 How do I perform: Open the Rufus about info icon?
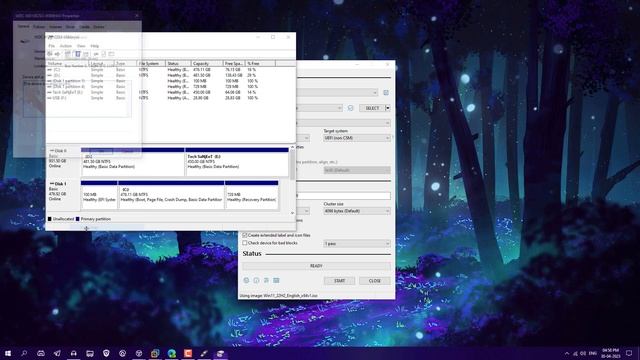point(256,280)
